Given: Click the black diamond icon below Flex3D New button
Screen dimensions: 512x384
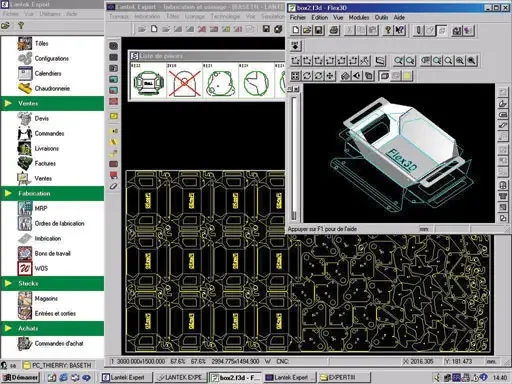Looking at the screenshot, I should pos(295,46).
